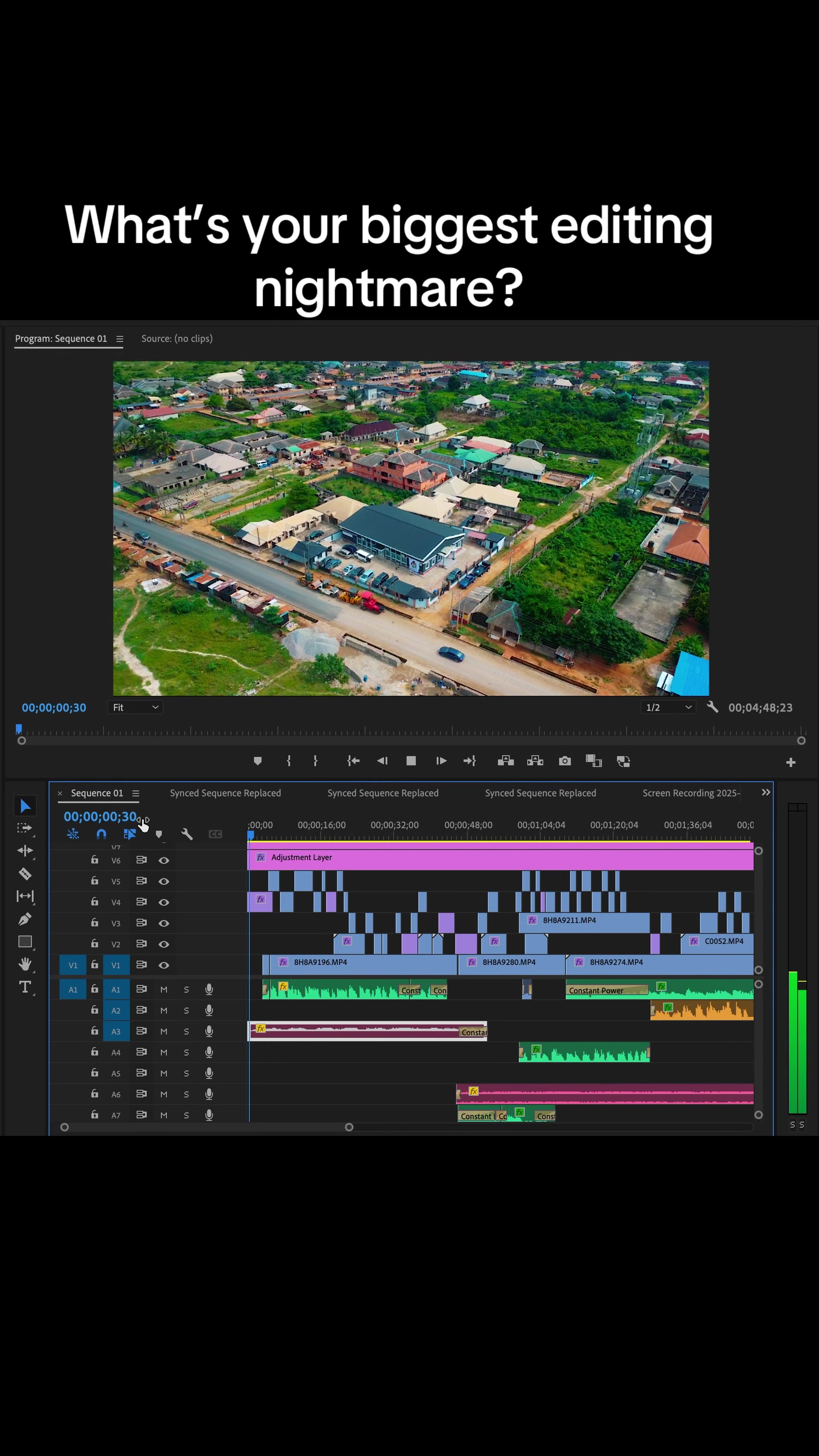
Task: Toggle Linked Selection in timeline
Action: (129, 834)
